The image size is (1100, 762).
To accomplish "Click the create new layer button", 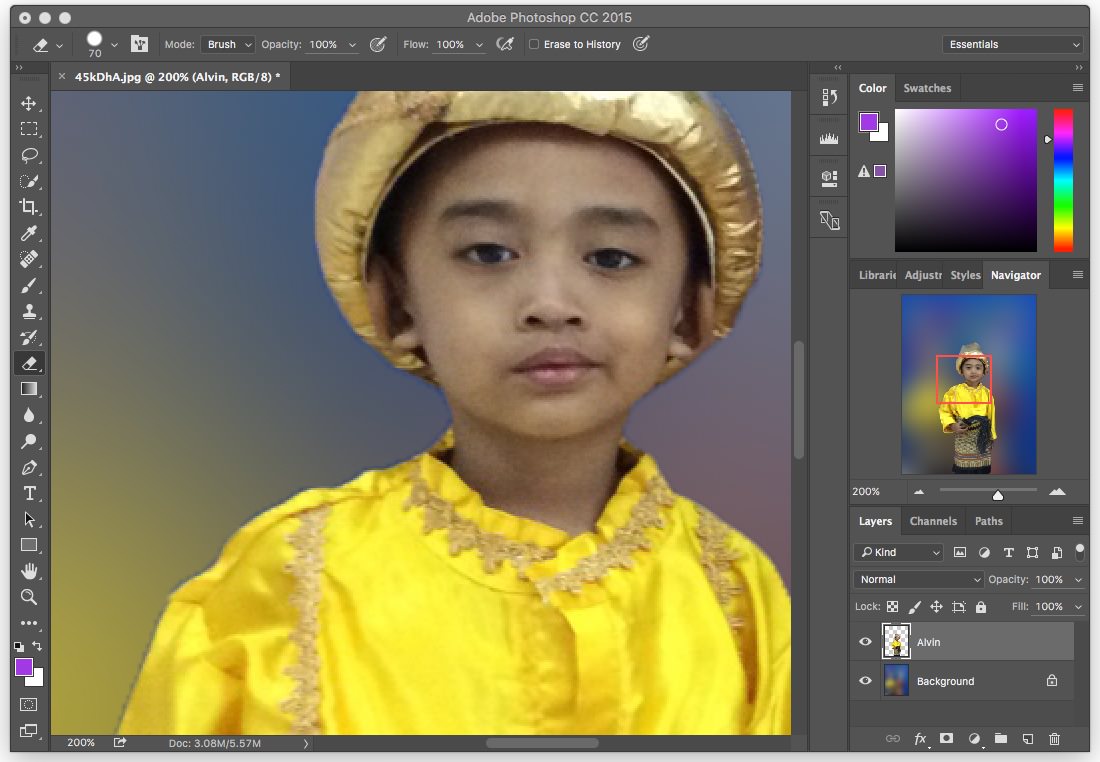I will [x=1027, y=739].
